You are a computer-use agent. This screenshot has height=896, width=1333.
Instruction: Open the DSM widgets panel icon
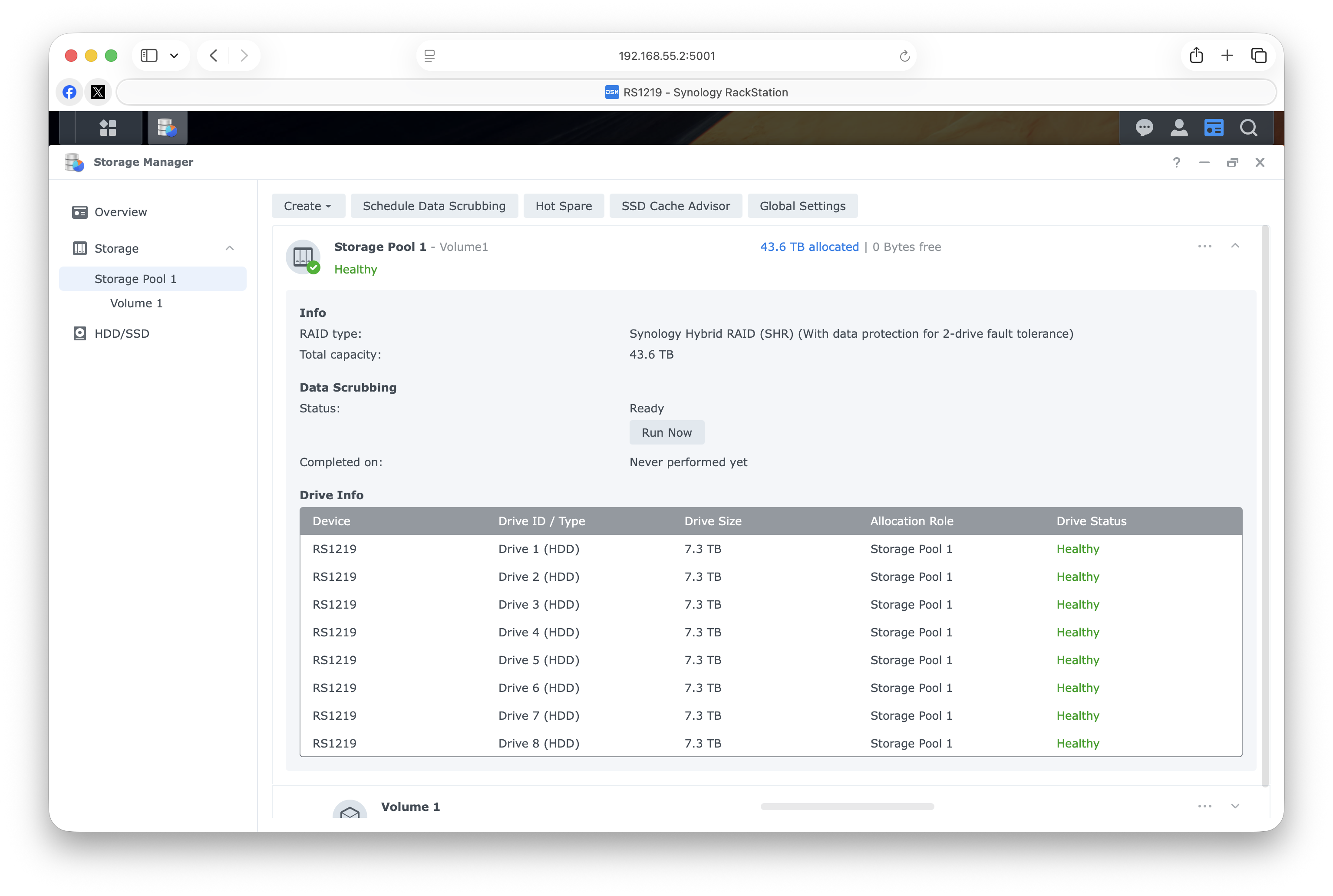pyautogui.click(x=1214, y=128)
